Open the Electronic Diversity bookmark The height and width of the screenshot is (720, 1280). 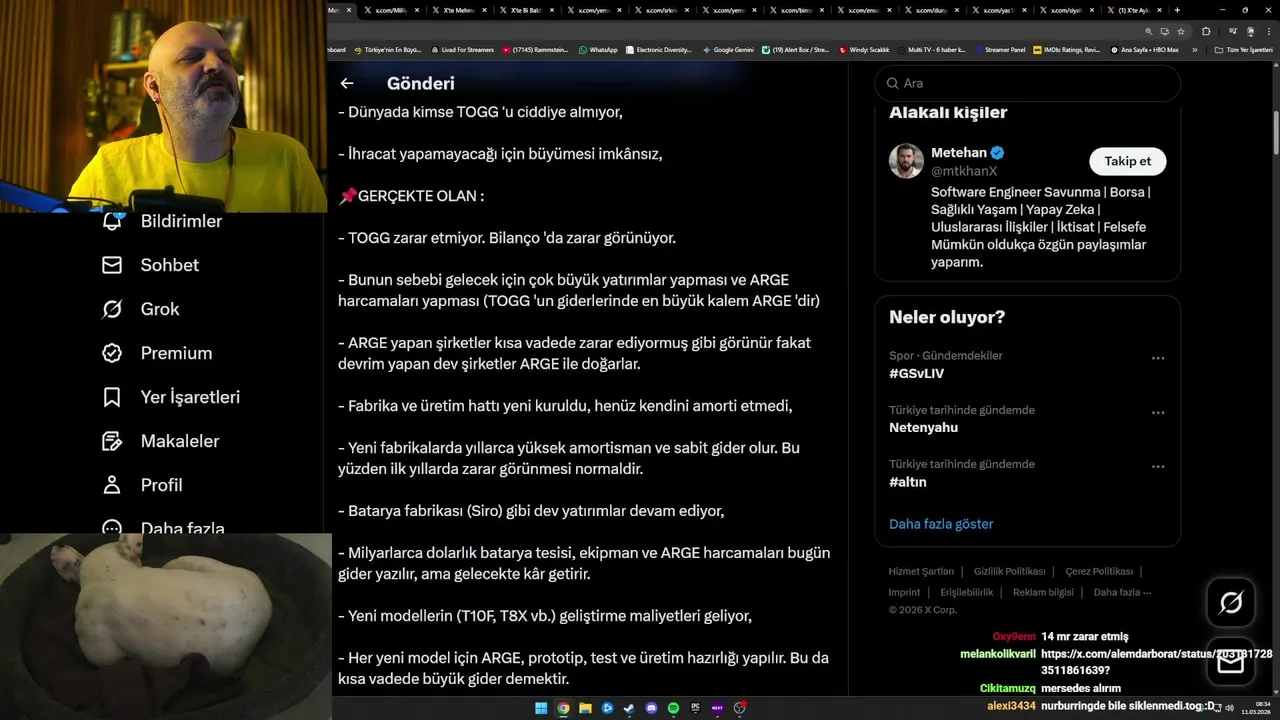point(659,49)
